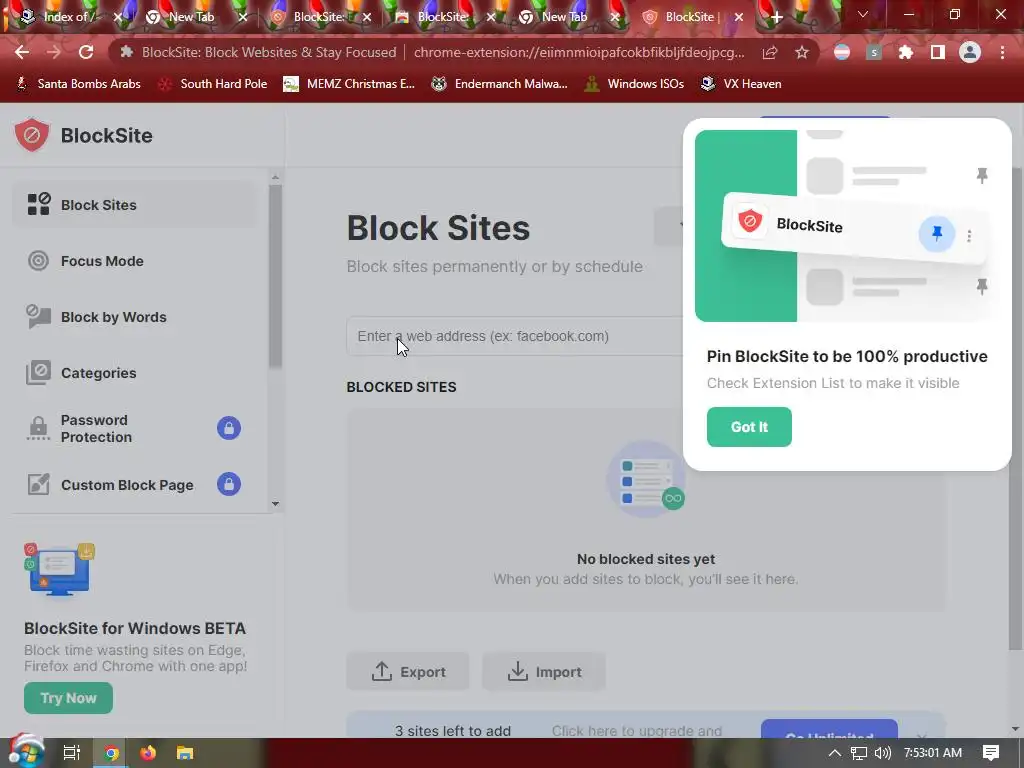
Task: Open Windows ISOs bookmark
Action: click(x=634, y=84)
